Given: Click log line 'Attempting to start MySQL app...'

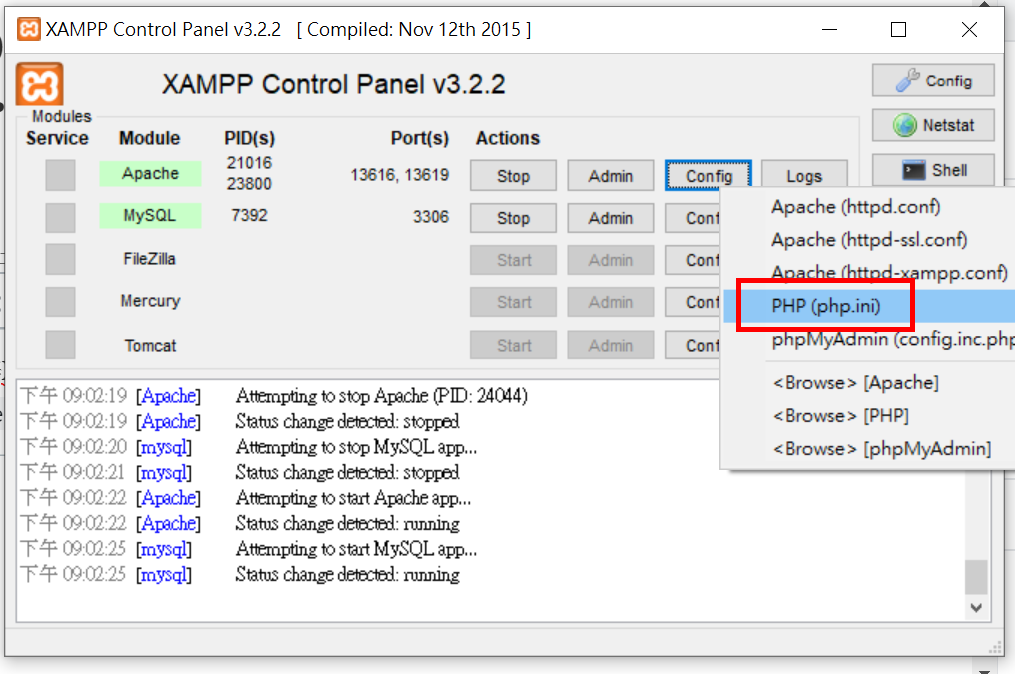Looking at the screenshot, I should point(356,549).
